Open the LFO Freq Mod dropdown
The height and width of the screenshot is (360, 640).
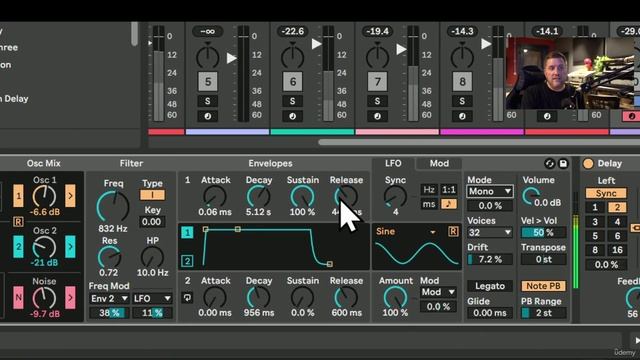(x=152, y=299)
